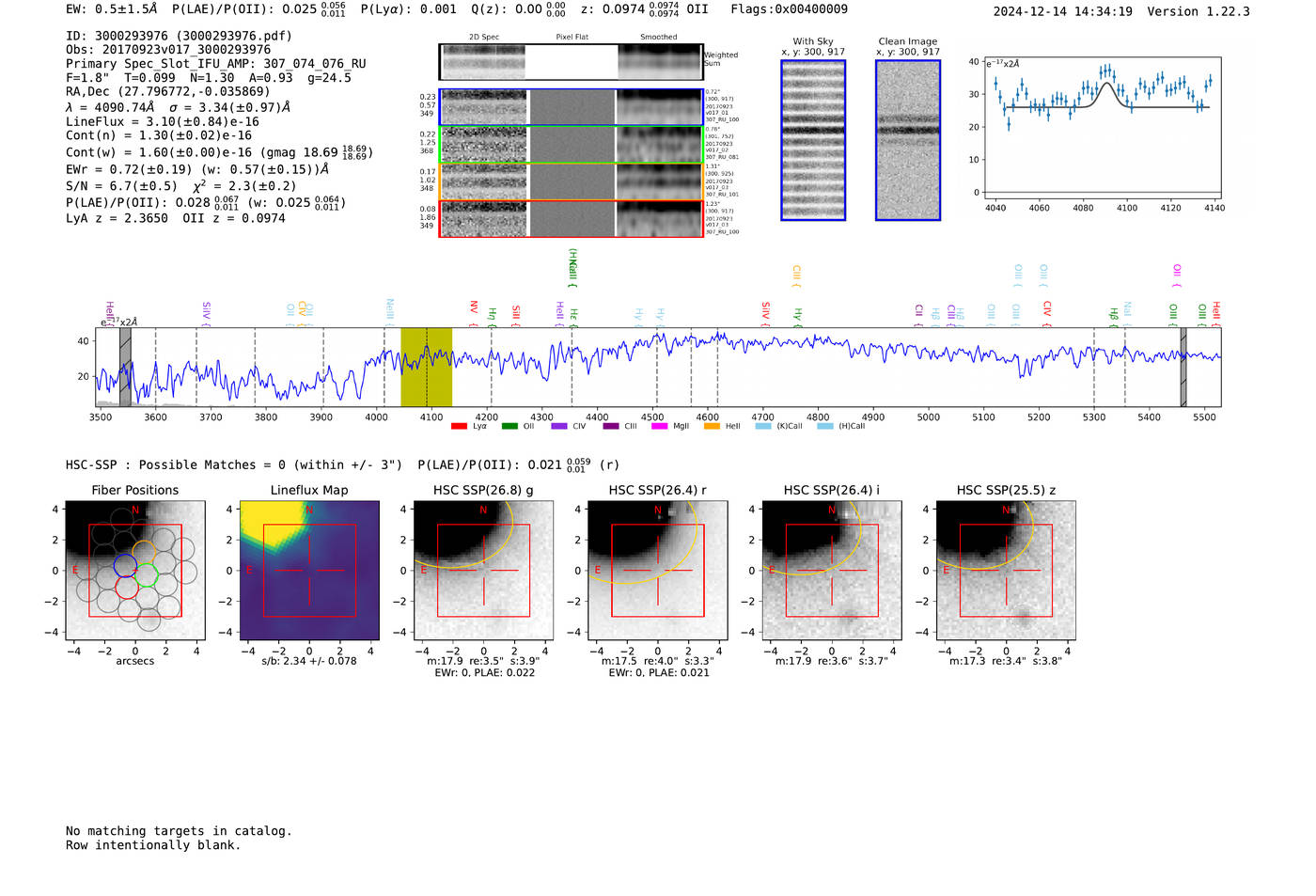Select the orange-framed 2D spec row
Viewport: 1316px width, 896px height.
571,181
